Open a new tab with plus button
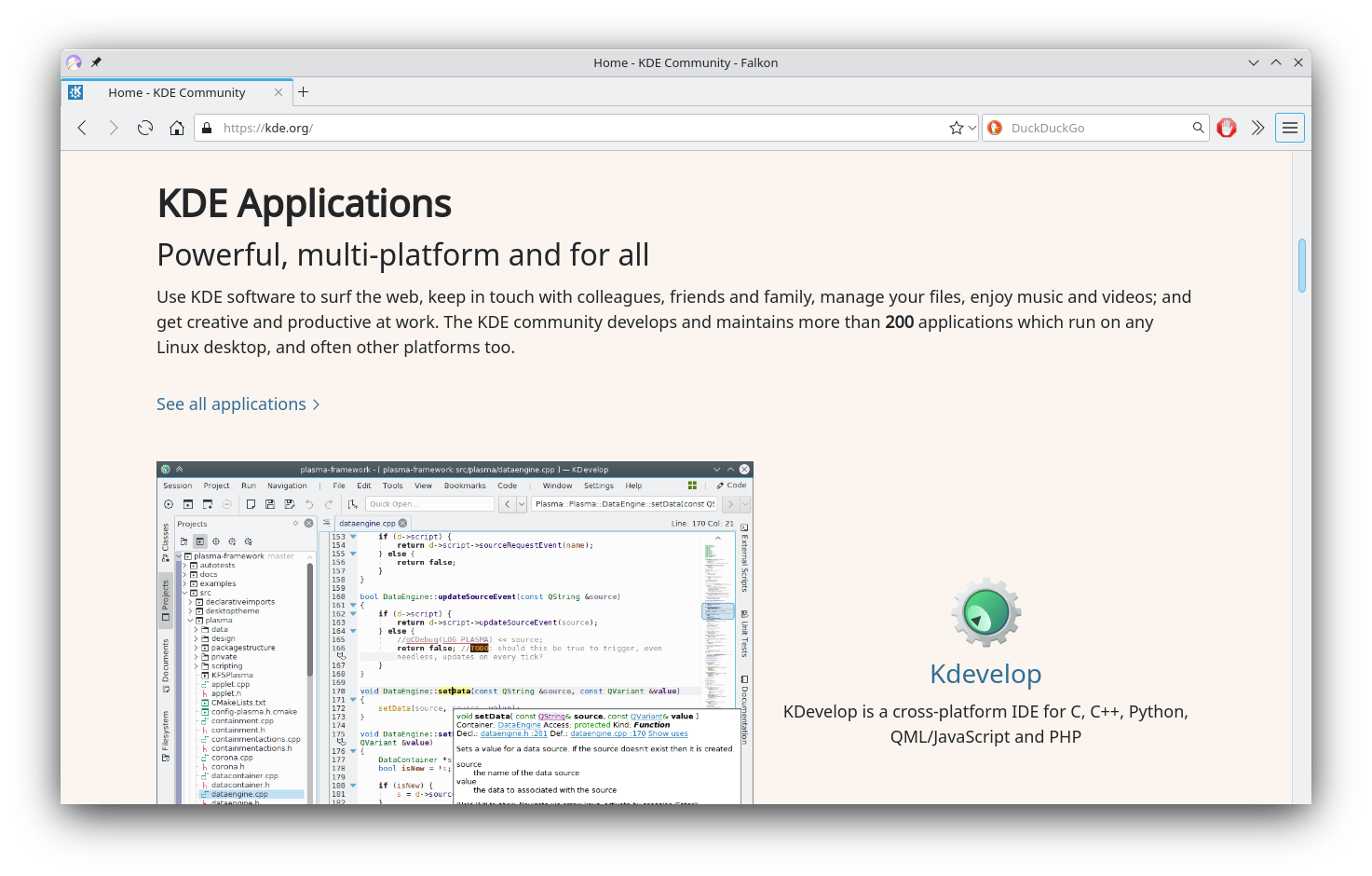 point(304,92)
